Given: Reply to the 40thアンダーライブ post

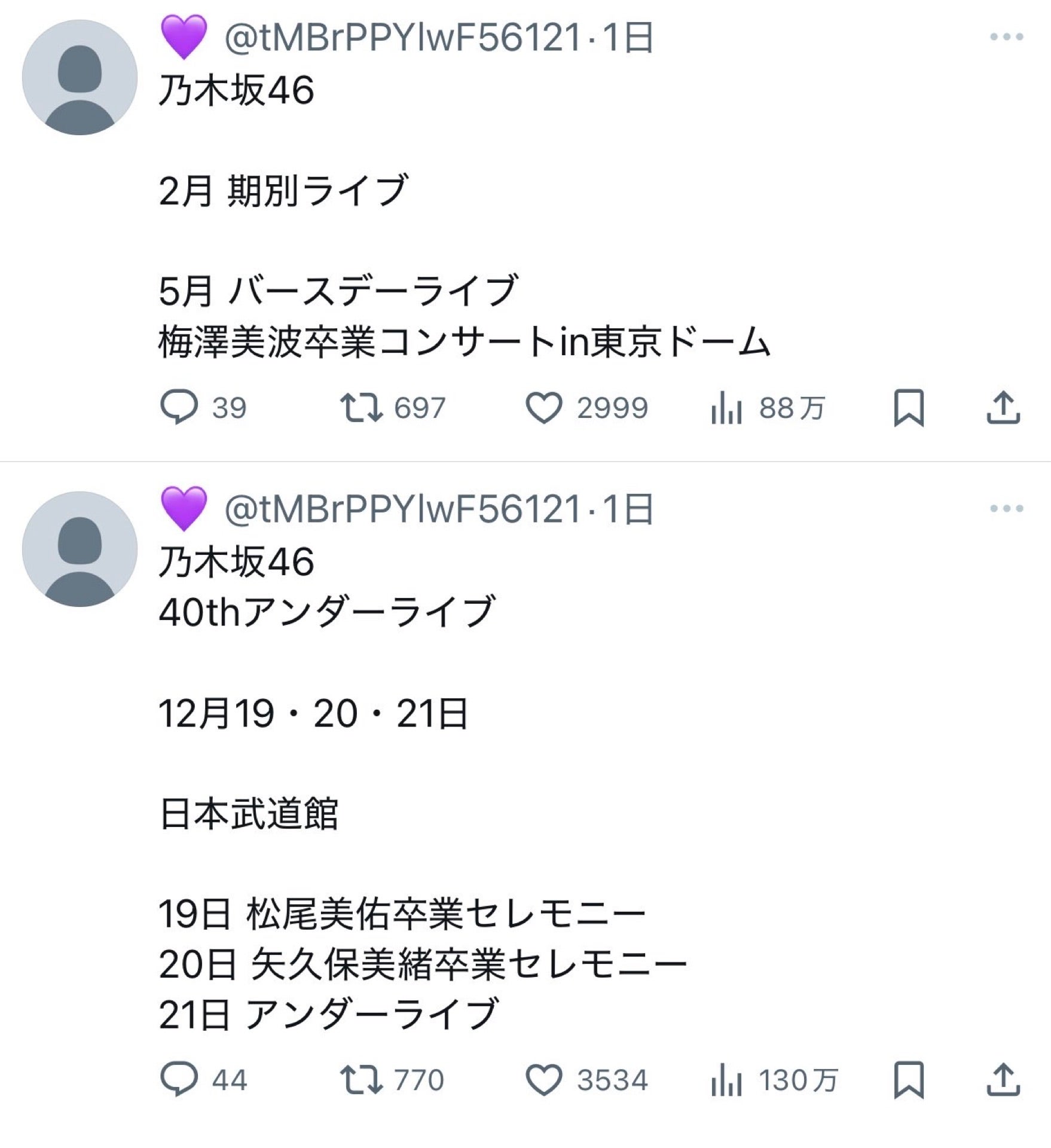Looking at the screenshot, I should (x=179, y=1080).
